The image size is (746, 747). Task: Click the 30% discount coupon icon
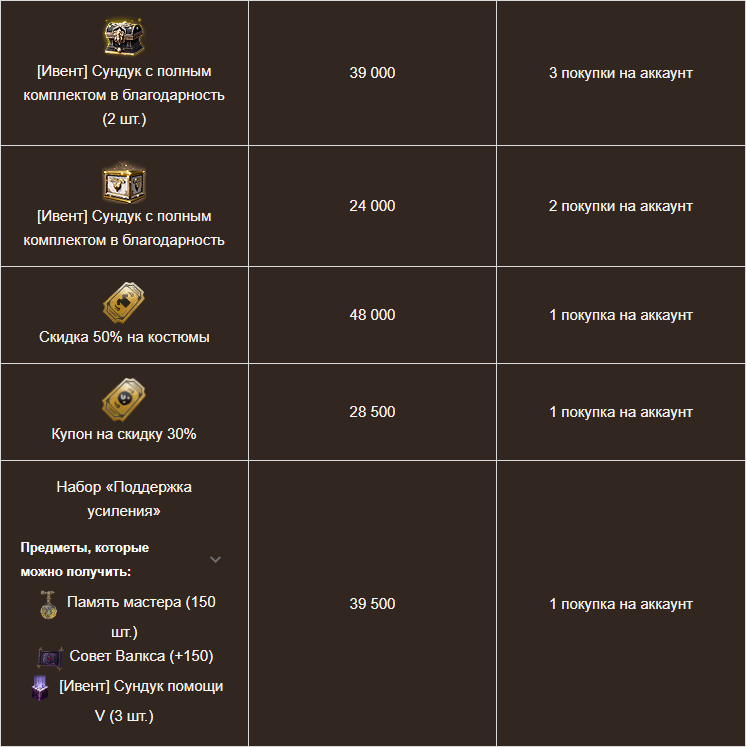tap(124, 399)
